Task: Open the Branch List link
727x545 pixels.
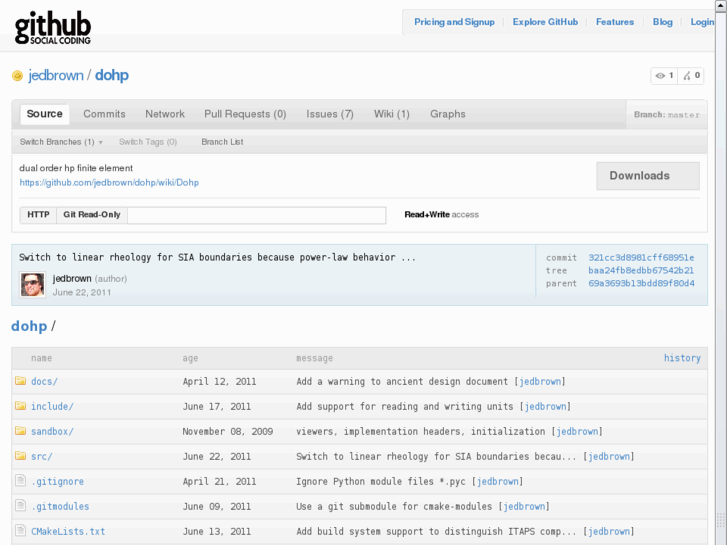Action: point(222,142)
